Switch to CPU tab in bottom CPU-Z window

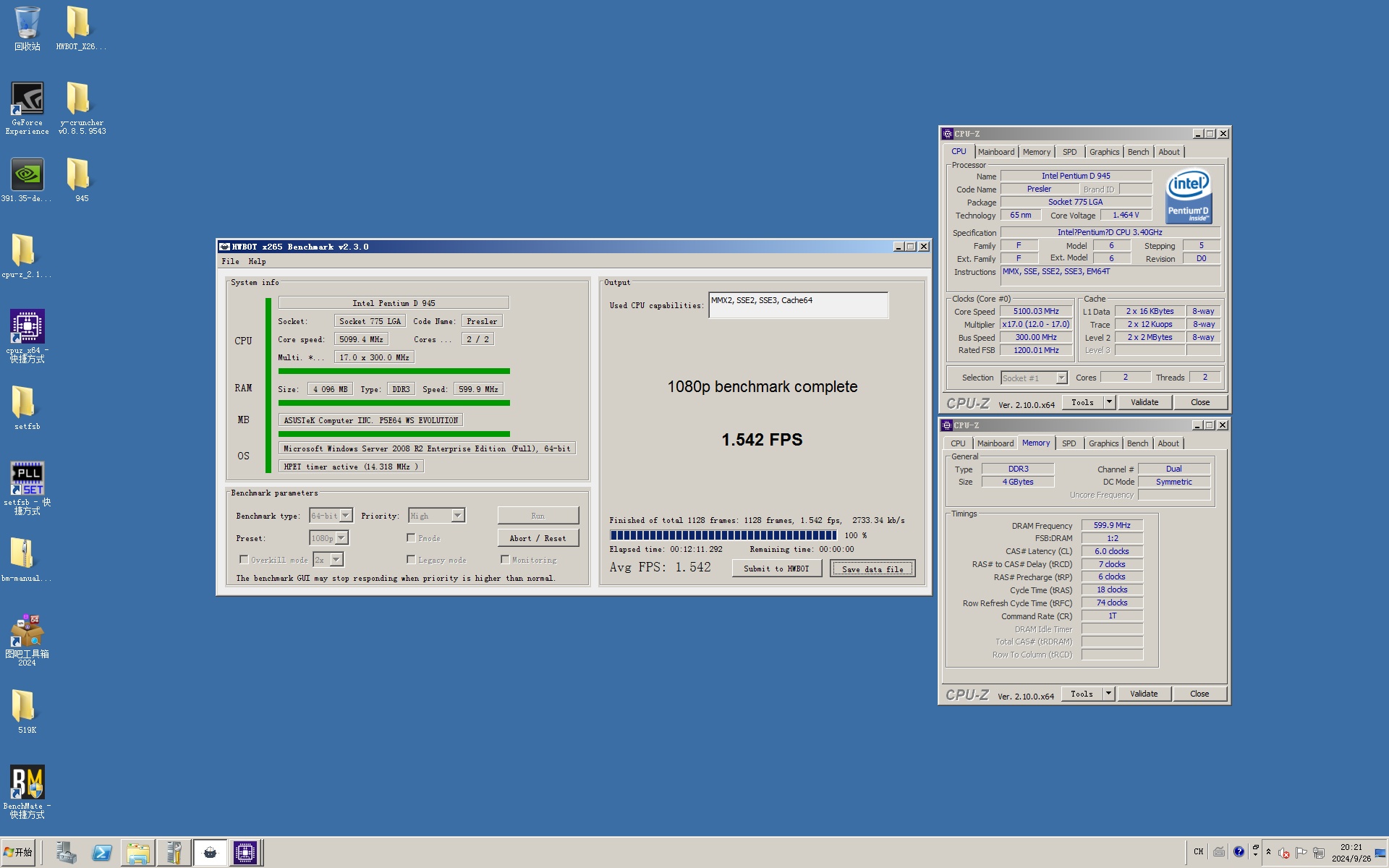point(958,443)
